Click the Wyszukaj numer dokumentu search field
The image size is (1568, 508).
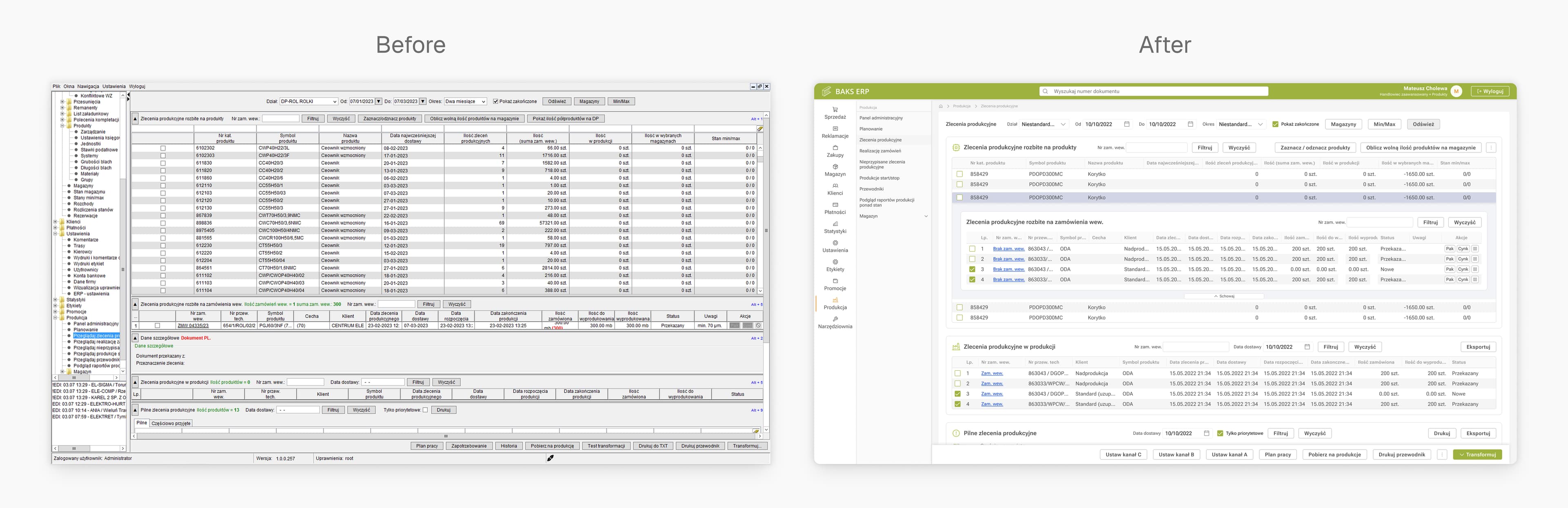pyautogui.click(x=1154, y=92)
